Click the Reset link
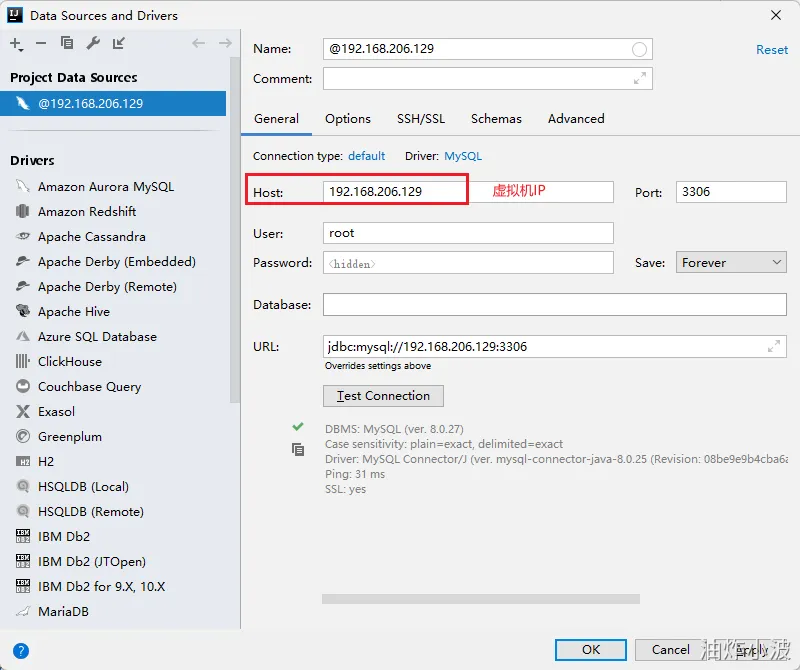The image size is (800, 670). pos(771,49)
